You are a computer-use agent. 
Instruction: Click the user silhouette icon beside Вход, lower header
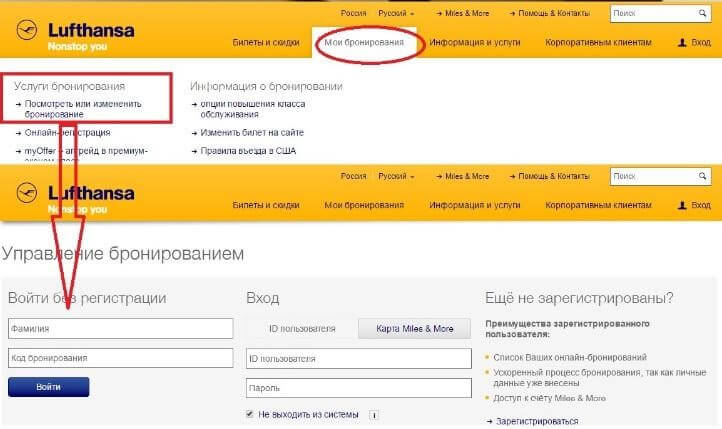[682, 205]
